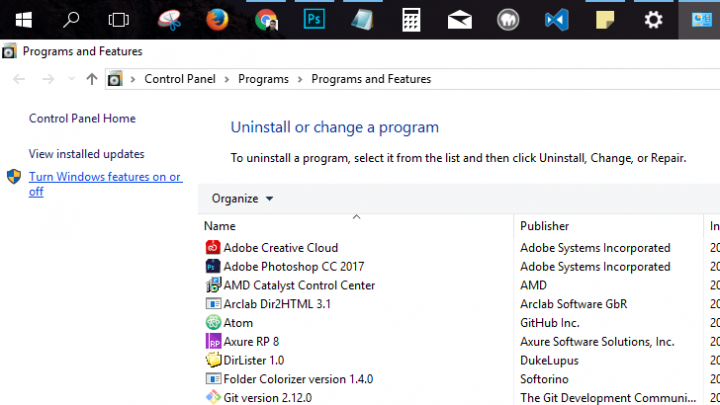720x405 pixels.
Task: Select Arclab Dir2HTML 3.1 entry
Action: (277, 304)
